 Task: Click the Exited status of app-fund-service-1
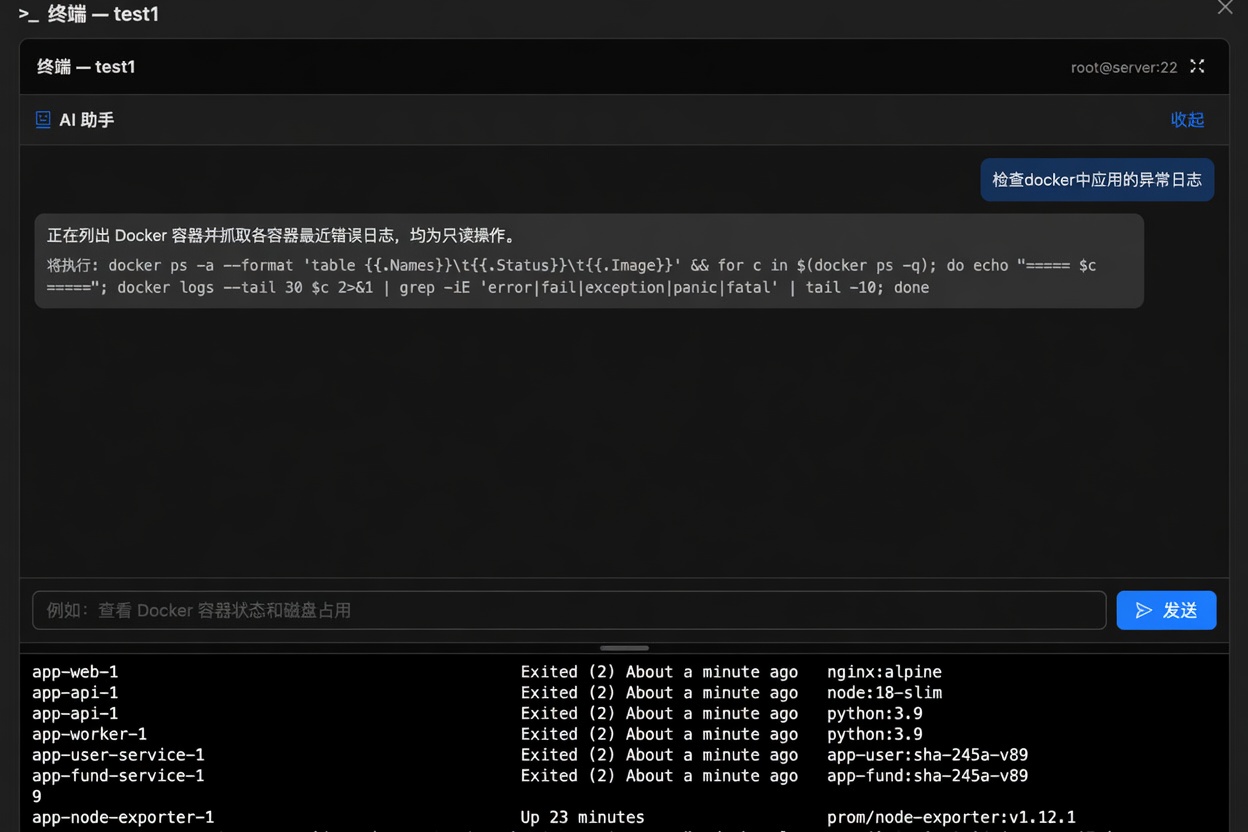click(x=659, y=776)
